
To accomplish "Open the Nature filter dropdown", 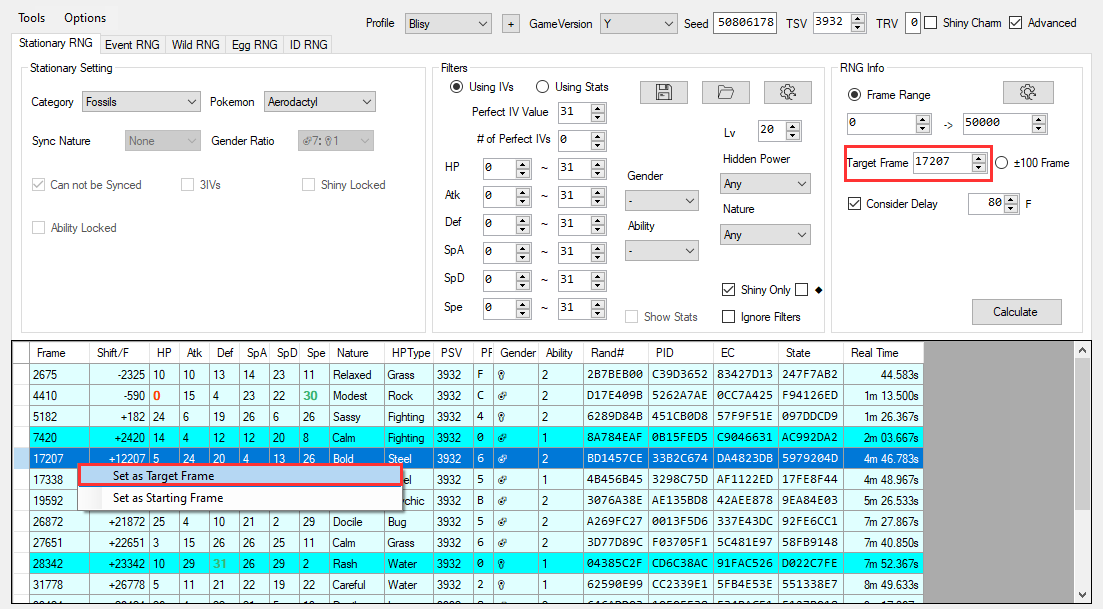I will tap(765, 235).
